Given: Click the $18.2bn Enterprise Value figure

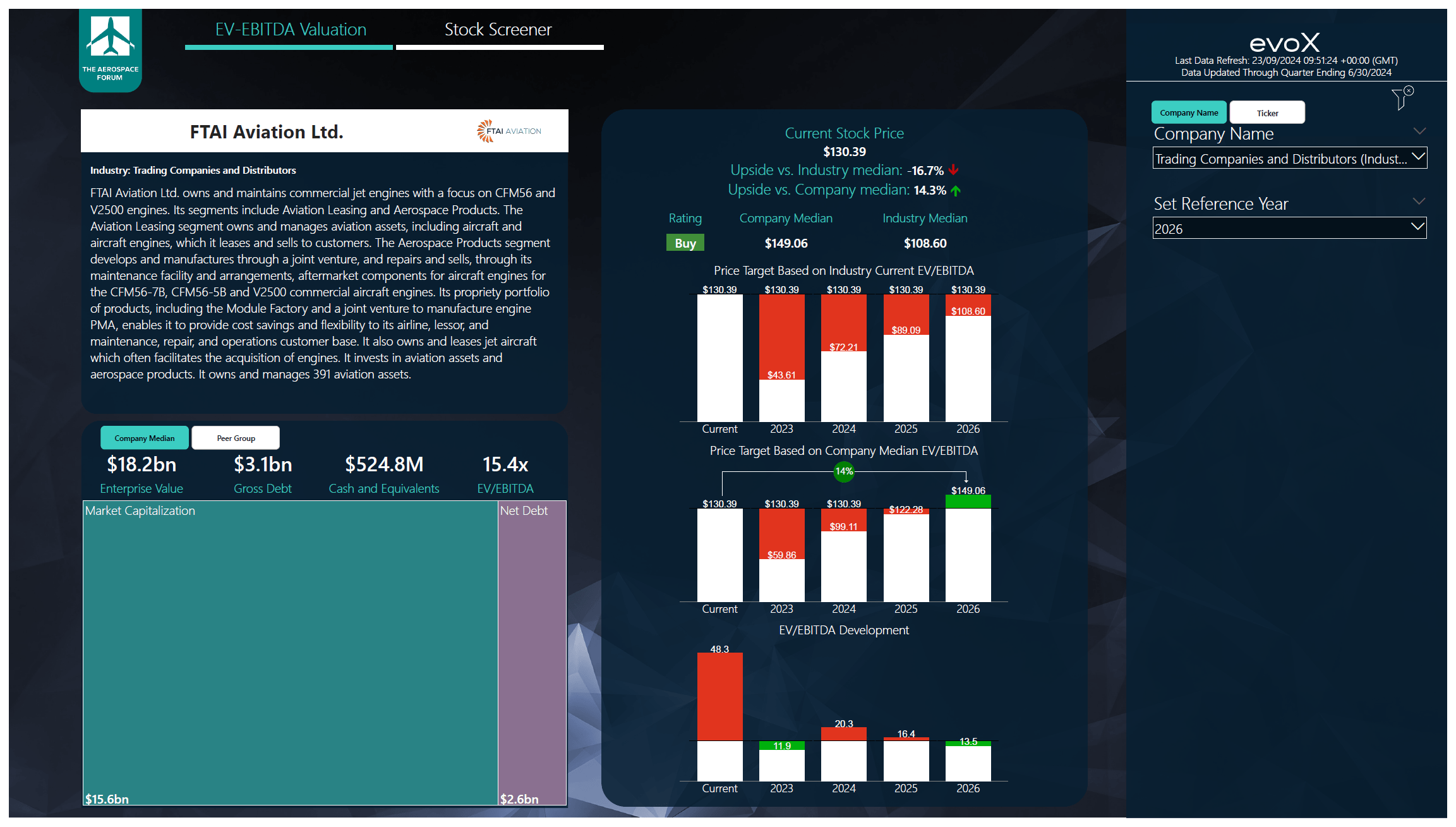Looking at the screenshot, I should click(x=141, y=464).
